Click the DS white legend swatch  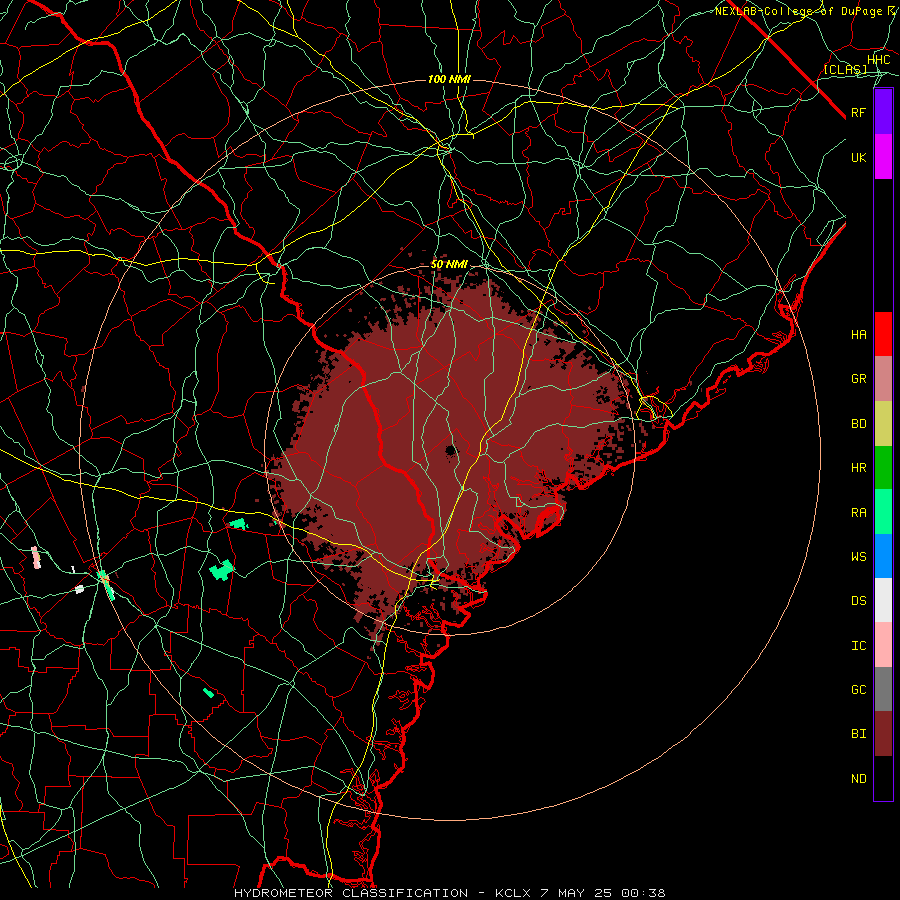click(883, 600)
